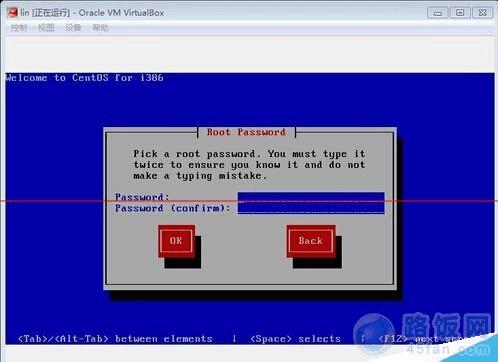
Task: Open the 视图 menu
Action: tap(46, 28)
